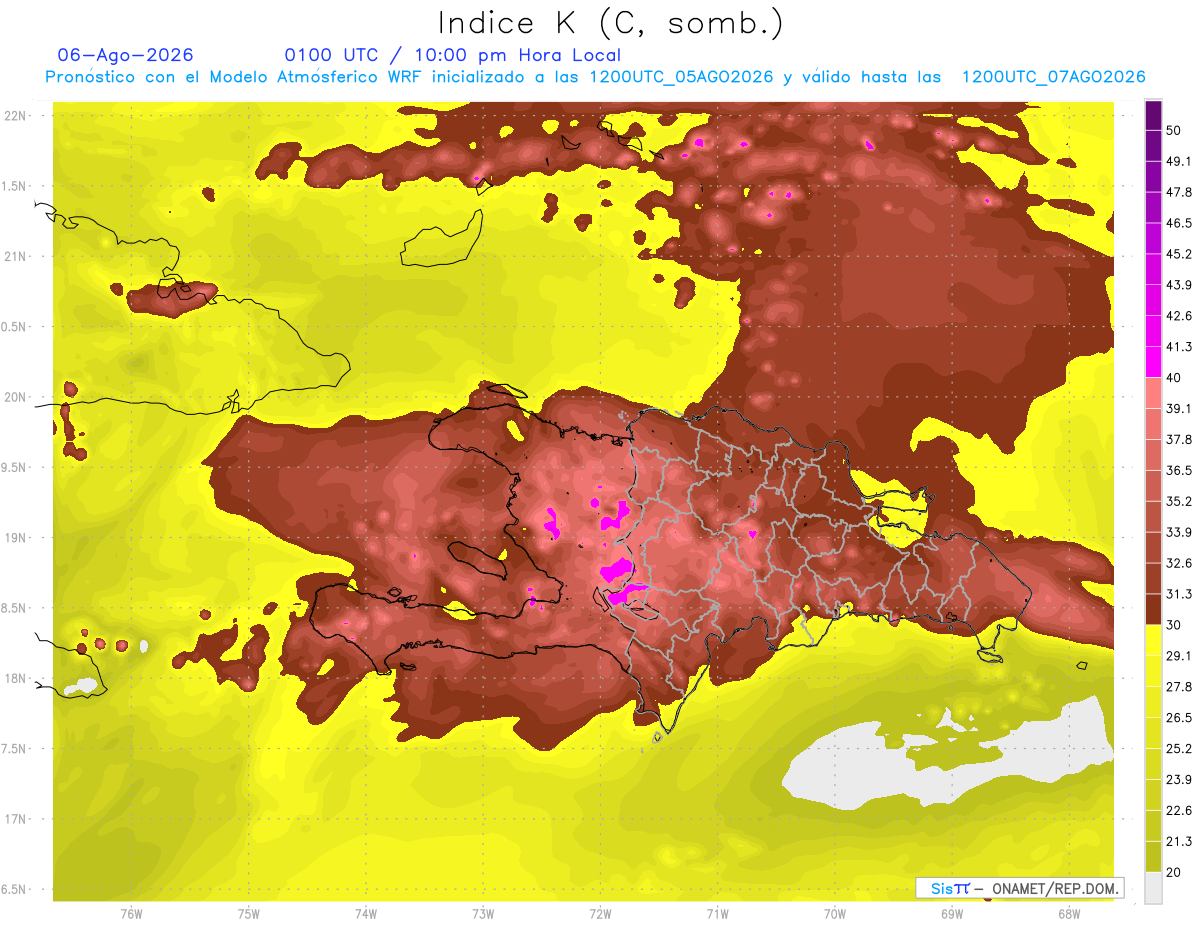Viewport: 1200px width, 927px height.
Task: Click the blue "Sis" logo text beside ONAMET
Action: pyautogui.click(x=944, y=888)
